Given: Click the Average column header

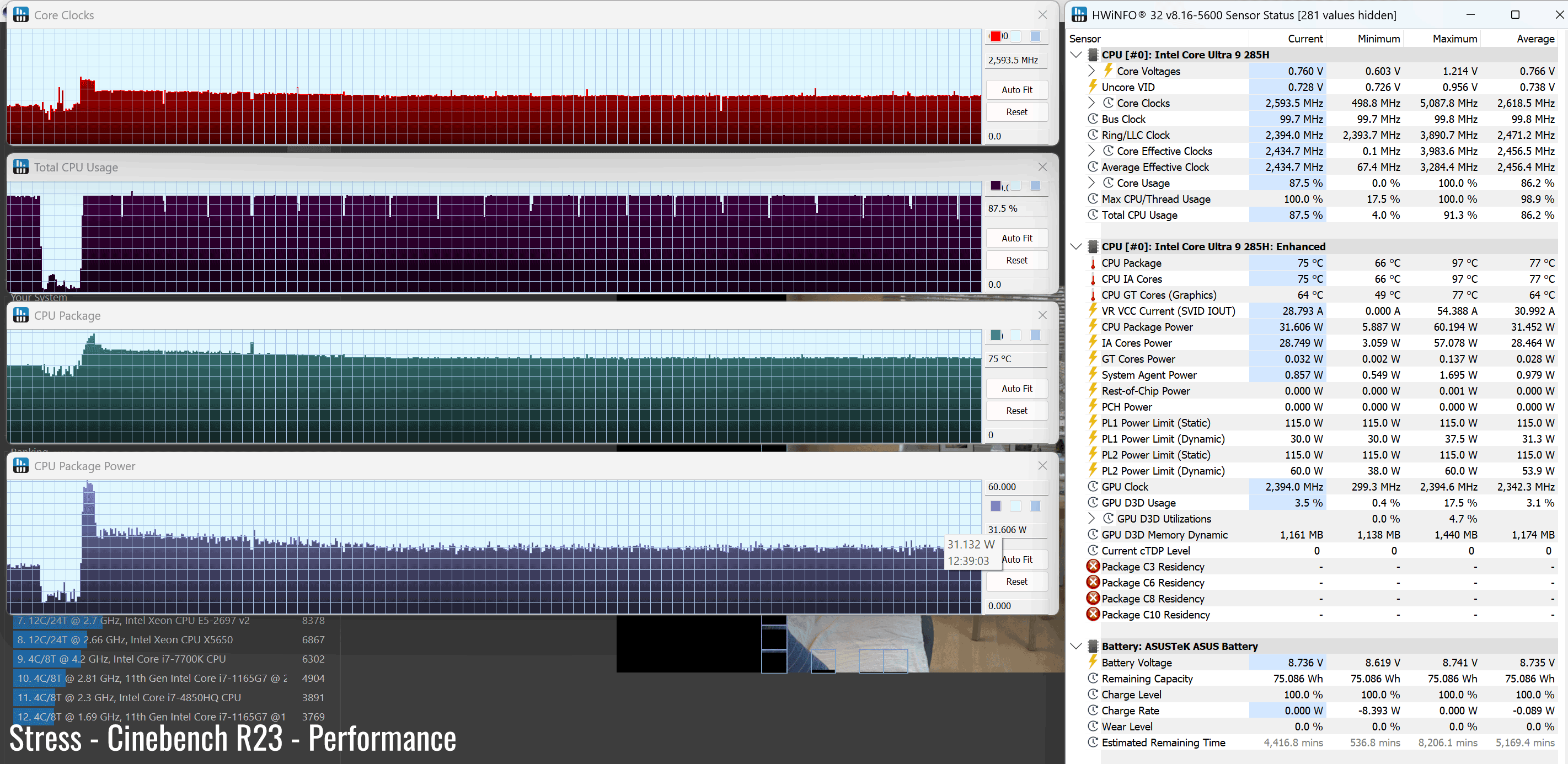Looking at the screenshot, I should pyautogui.click(x=1519, y=39).
